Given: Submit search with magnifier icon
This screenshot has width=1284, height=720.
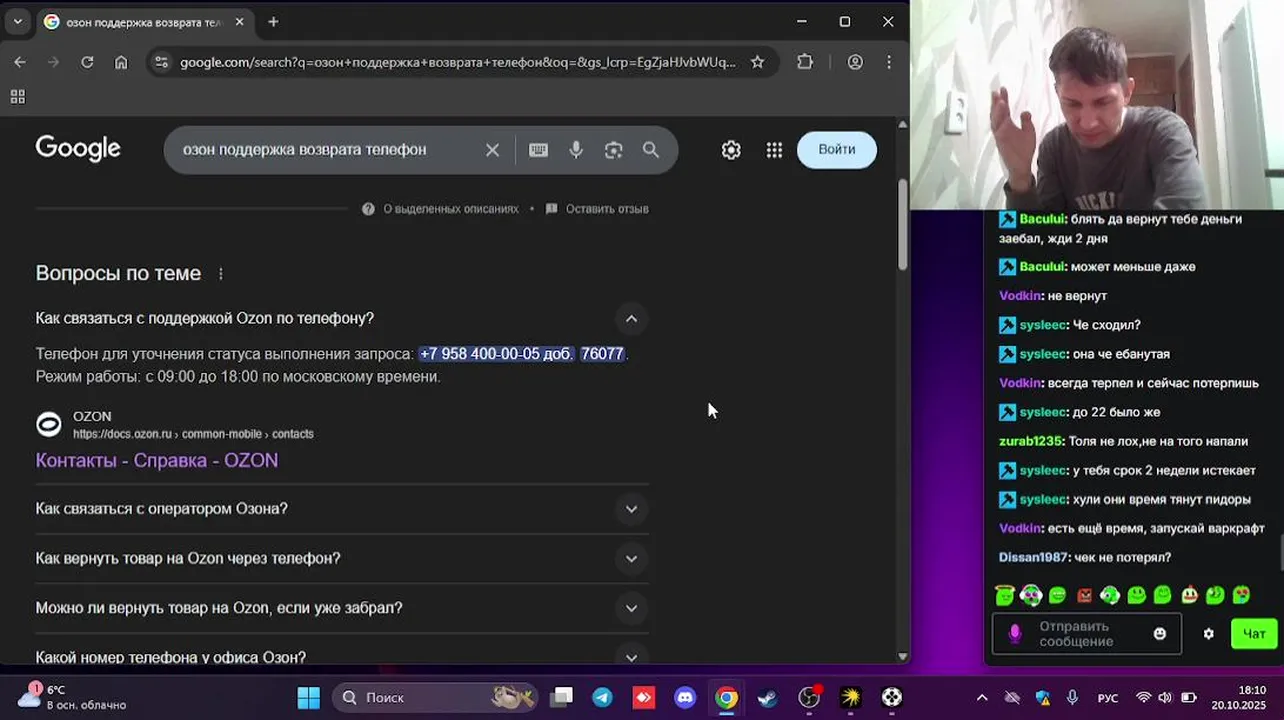Looking at the screenshot, I should coord(651,150).
